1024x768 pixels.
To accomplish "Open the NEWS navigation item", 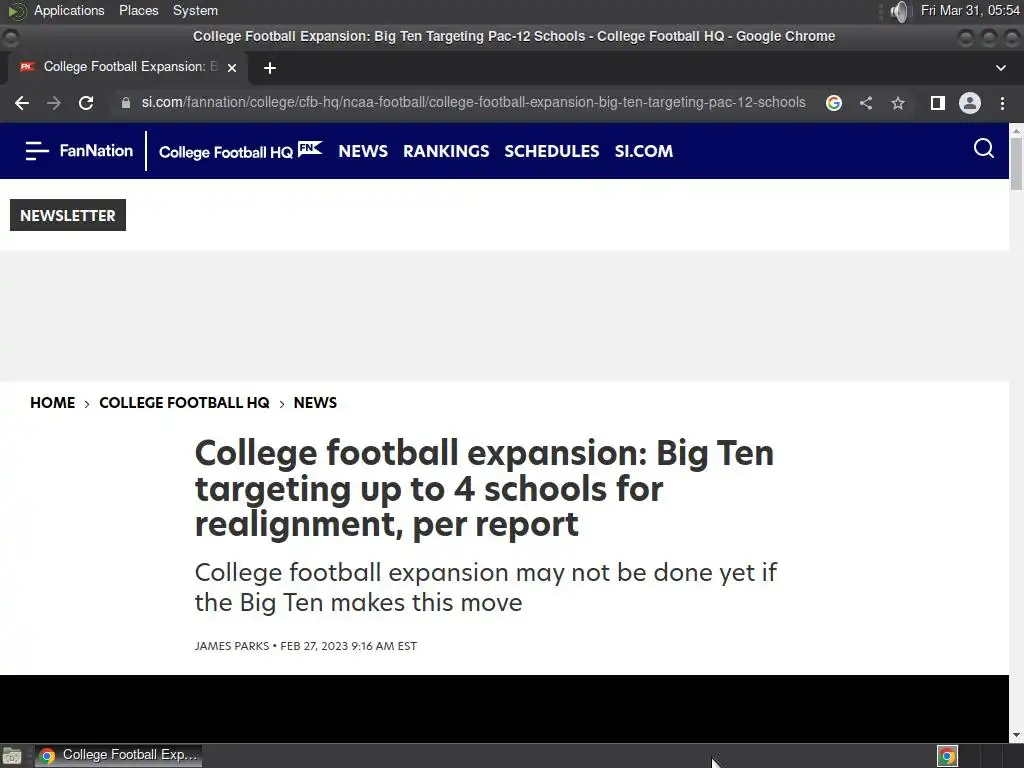I will click(363, 152).
